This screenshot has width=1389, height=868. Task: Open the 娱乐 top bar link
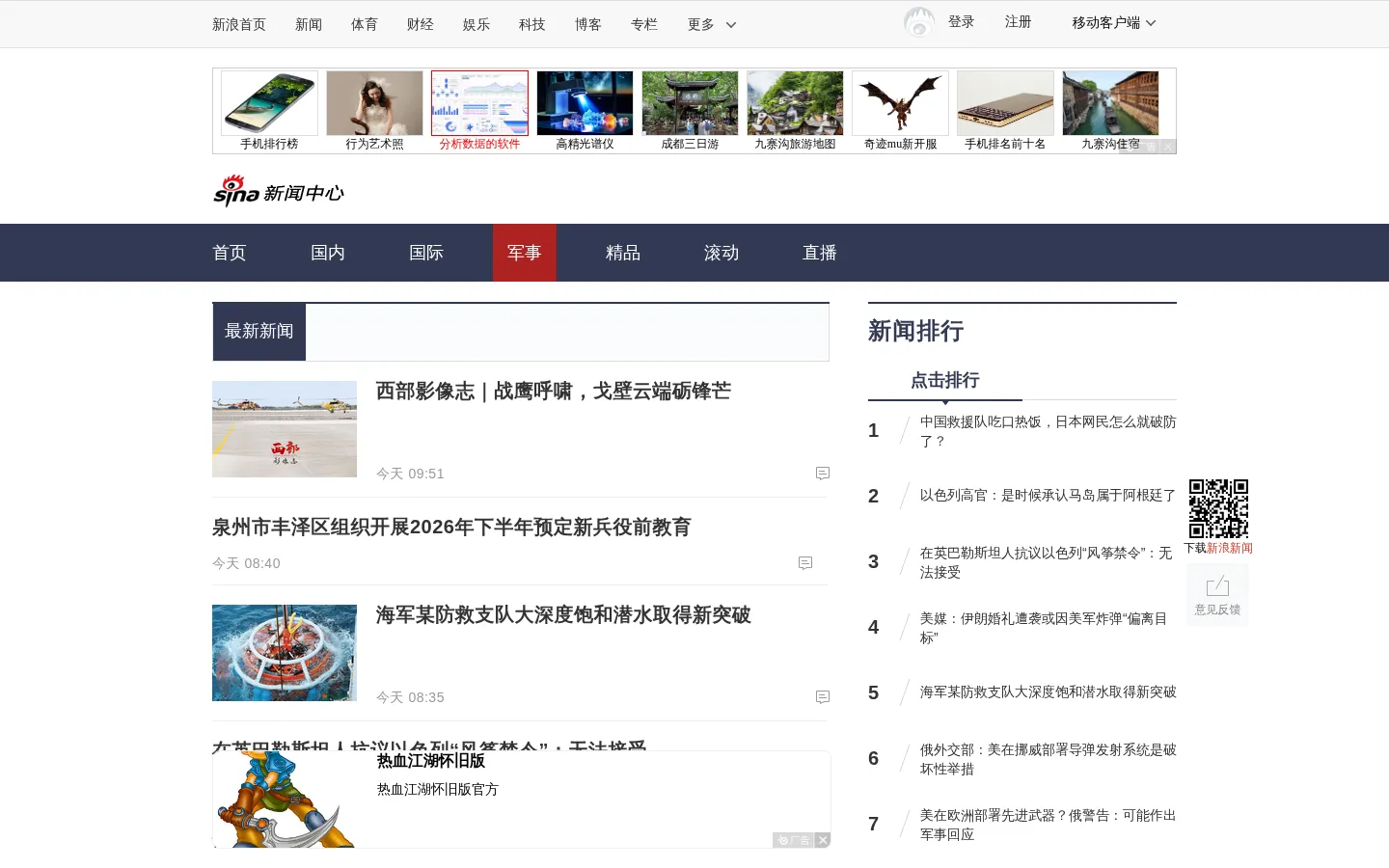pos(477,24)
